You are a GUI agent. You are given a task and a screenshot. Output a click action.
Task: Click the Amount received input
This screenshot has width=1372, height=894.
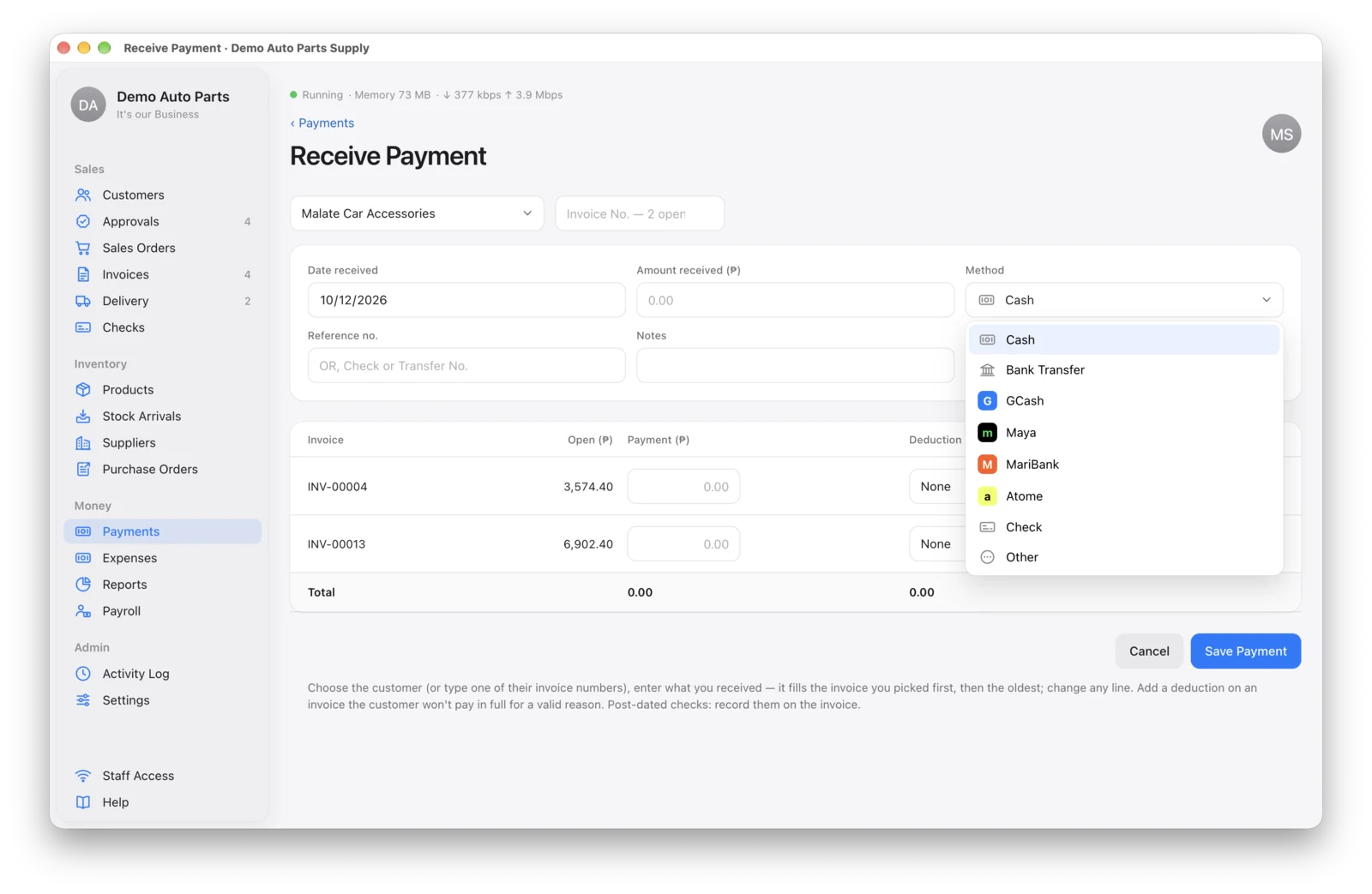[x=795, y=301]
